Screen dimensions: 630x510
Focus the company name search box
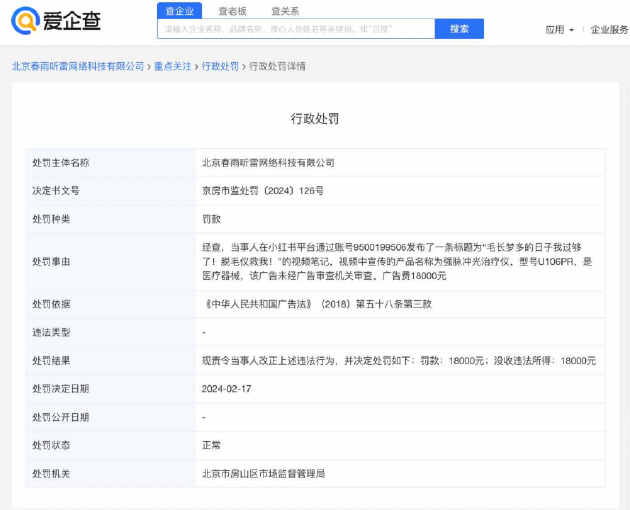295,29
